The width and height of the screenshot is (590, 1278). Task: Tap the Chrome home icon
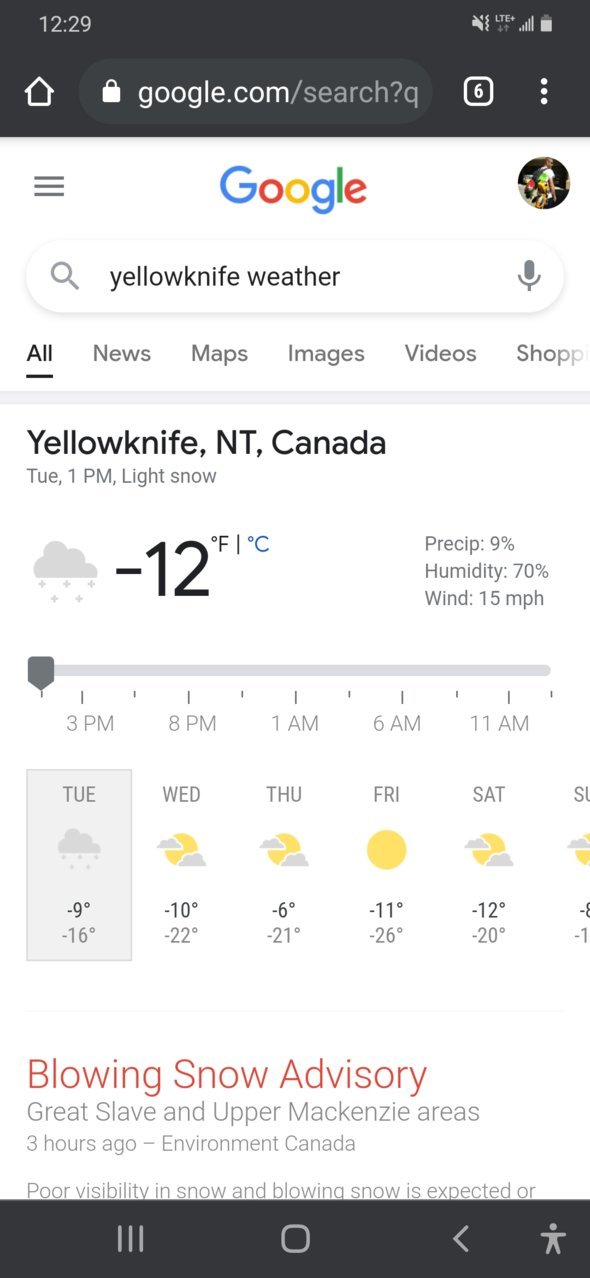point(39,93)
